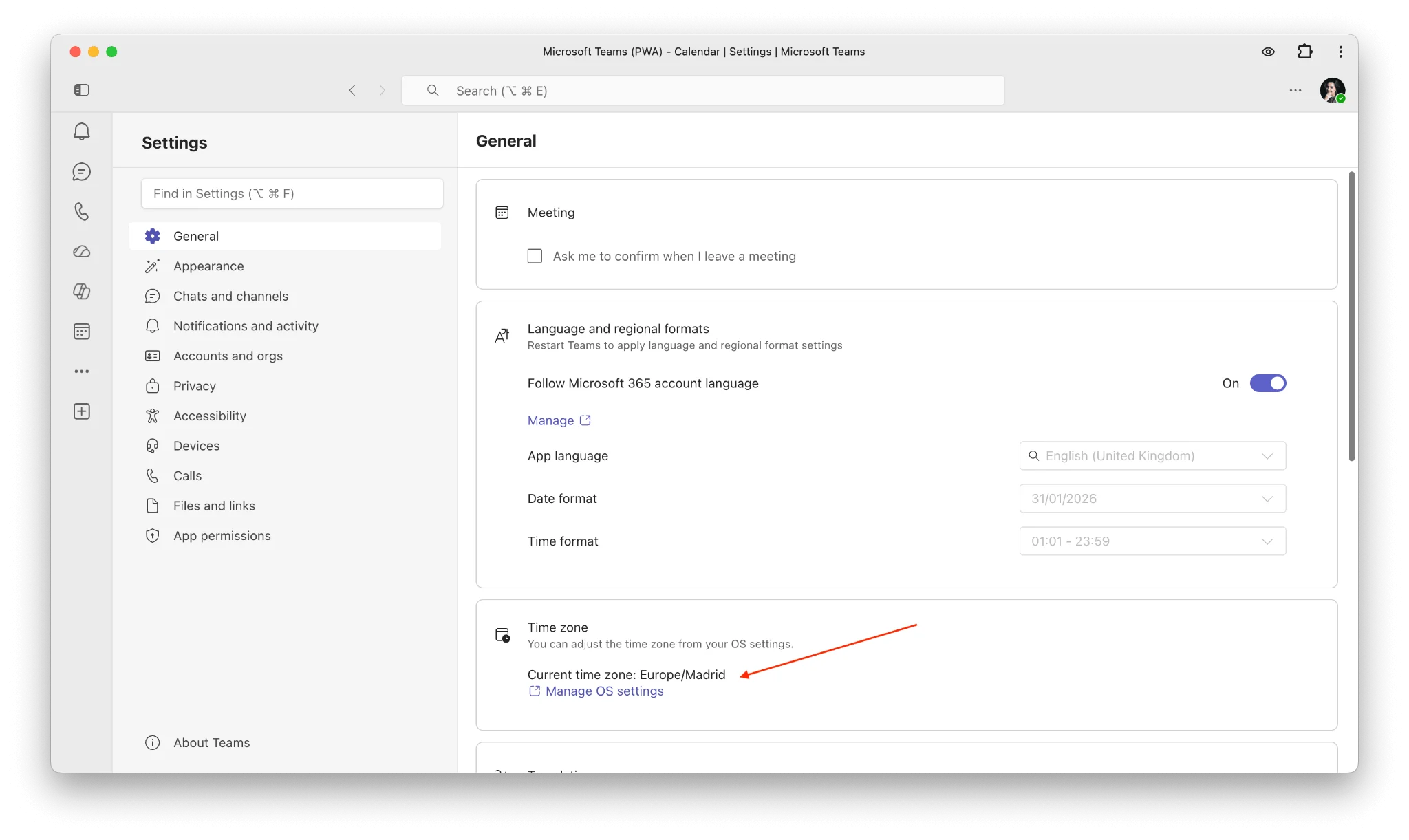This screenshot has height=840, width=1409.
Task: Click the Devices headset icon
Action: pyautogui.click(x=152, y=446)
